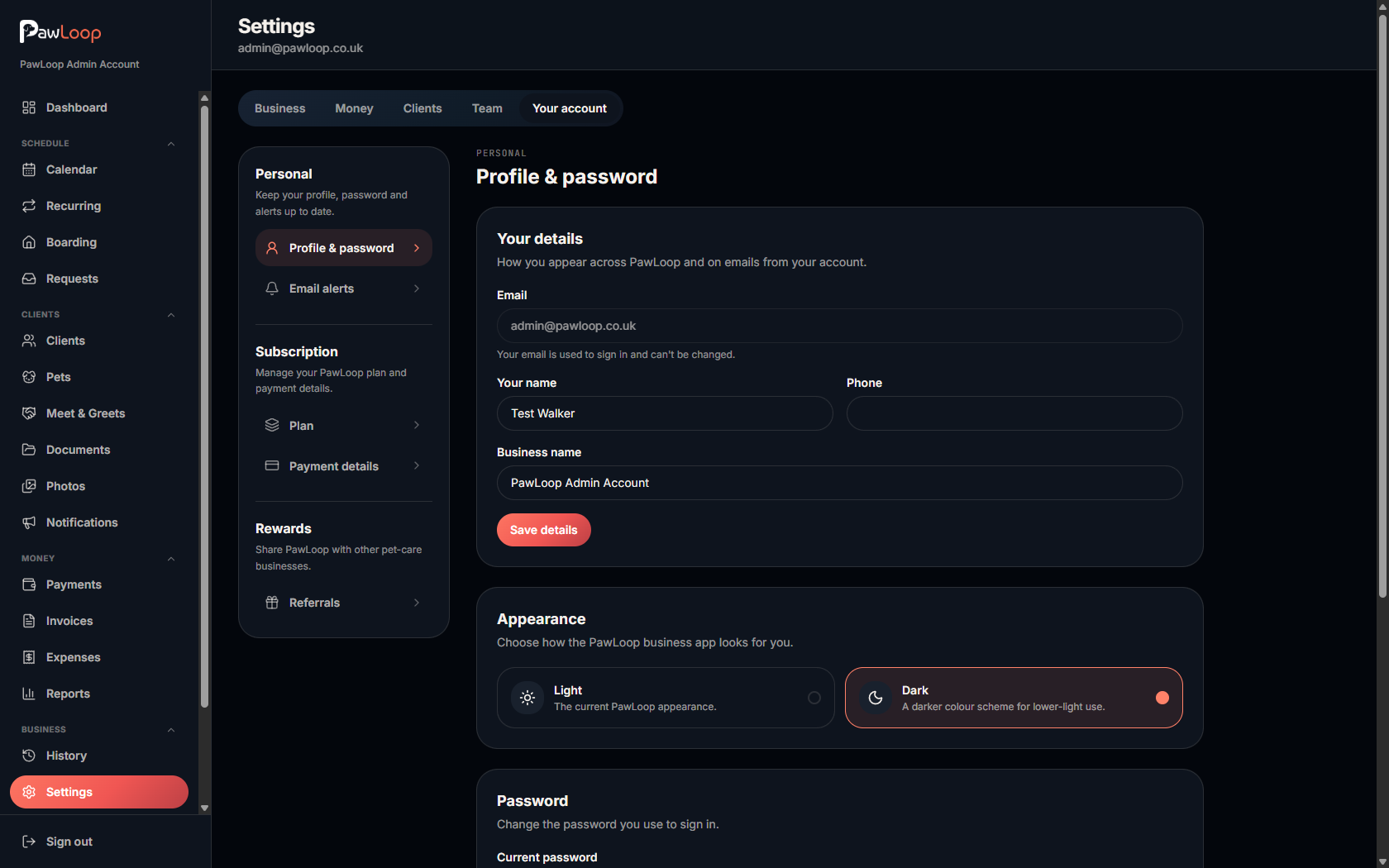Click the Expenses receipt icon
This screenshot has height=868, width=1389.
(x=29, y=657)
